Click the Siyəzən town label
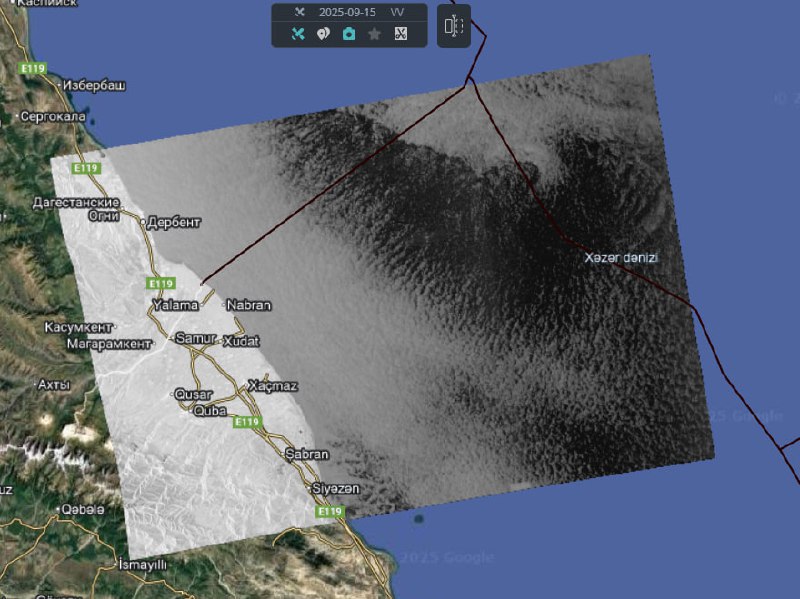 tap(335, 488)
